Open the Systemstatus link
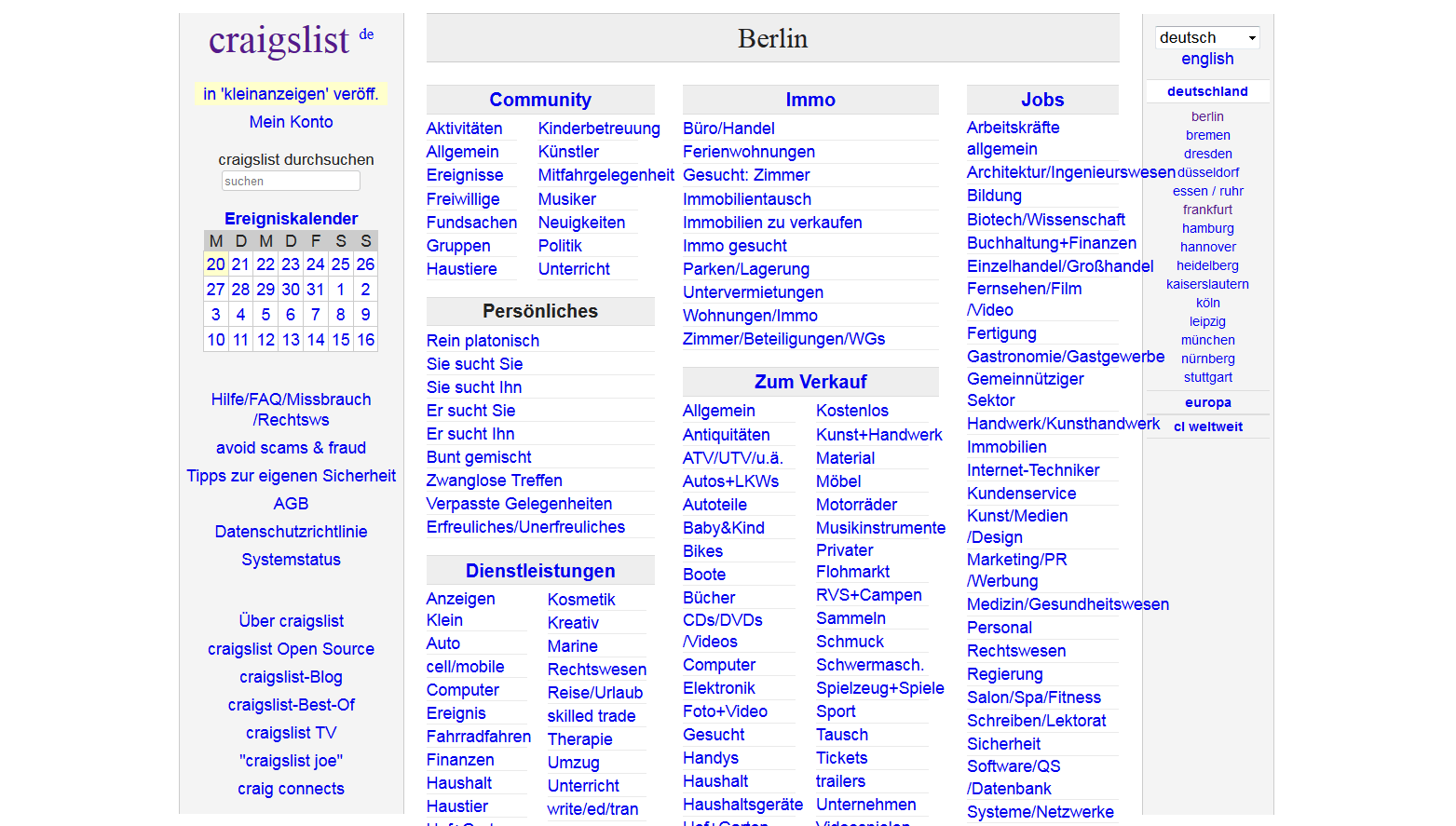The height and width of the screenshot is (826, 1456). click(291, 560)
